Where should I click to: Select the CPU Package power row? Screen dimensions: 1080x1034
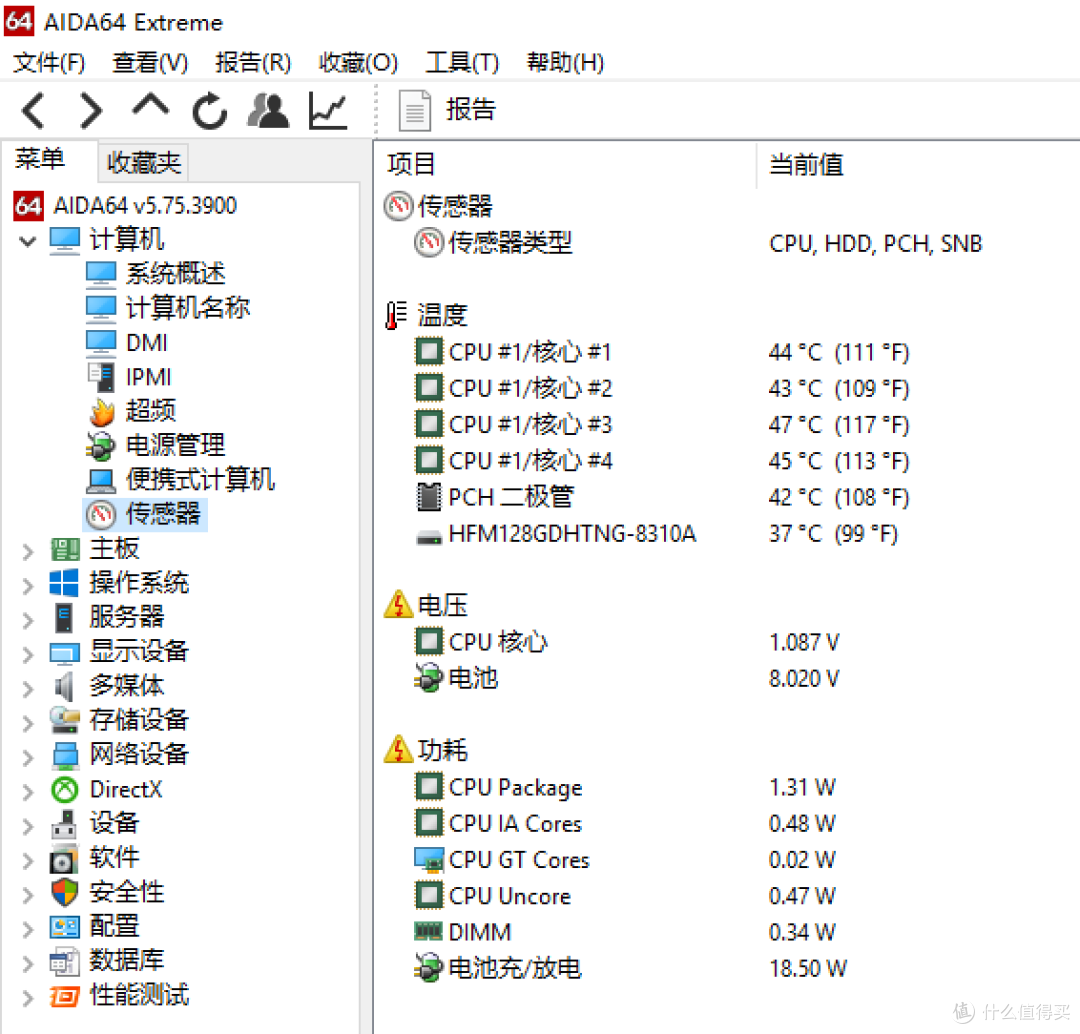tap(625, 787)
